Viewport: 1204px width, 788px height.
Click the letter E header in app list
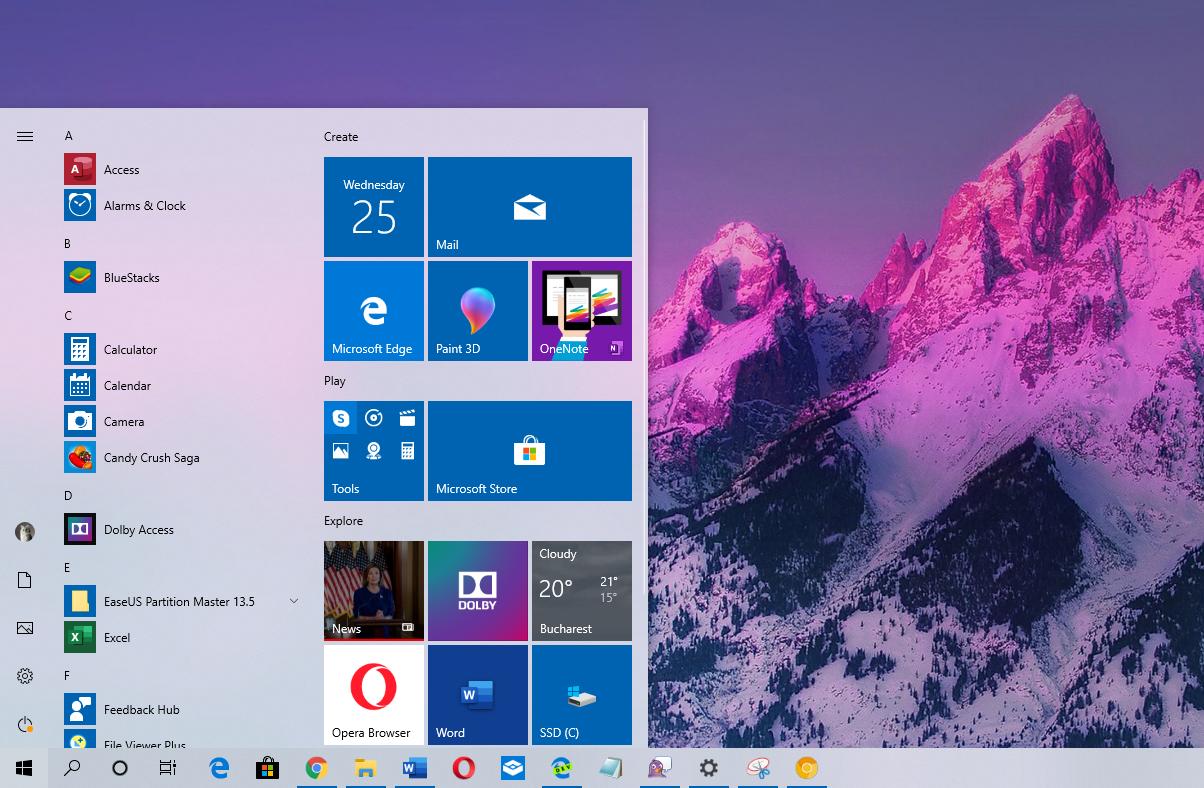click(68, 568)
